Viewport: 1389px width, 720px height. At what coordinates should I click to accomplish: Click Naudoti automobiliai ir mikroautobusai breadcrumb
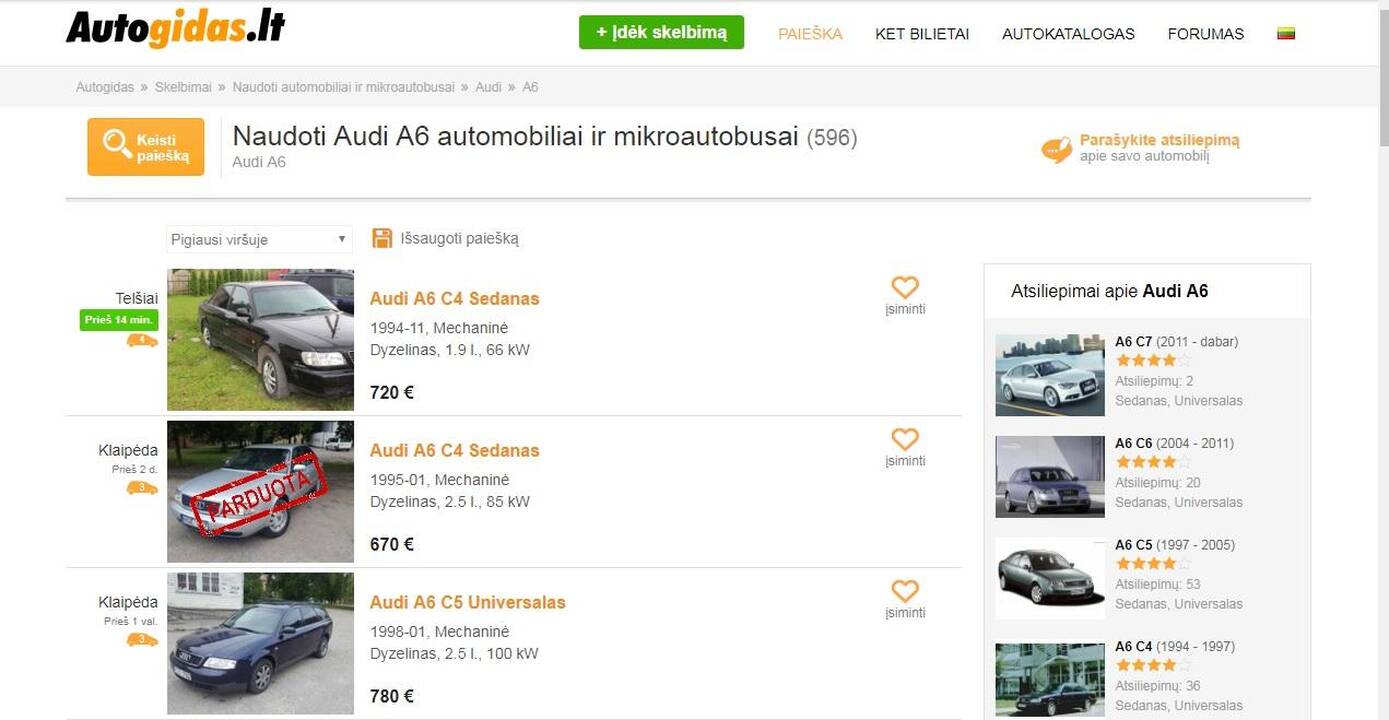(343, 87)
